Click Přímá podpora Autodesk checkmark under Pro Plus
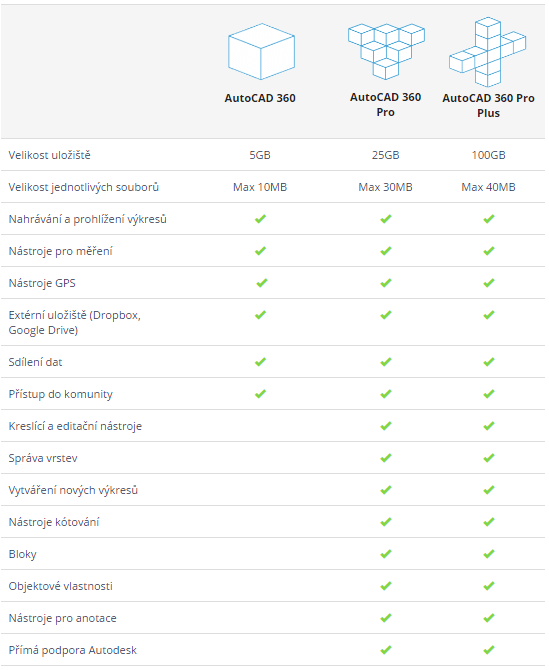 (x=489, y=650)
